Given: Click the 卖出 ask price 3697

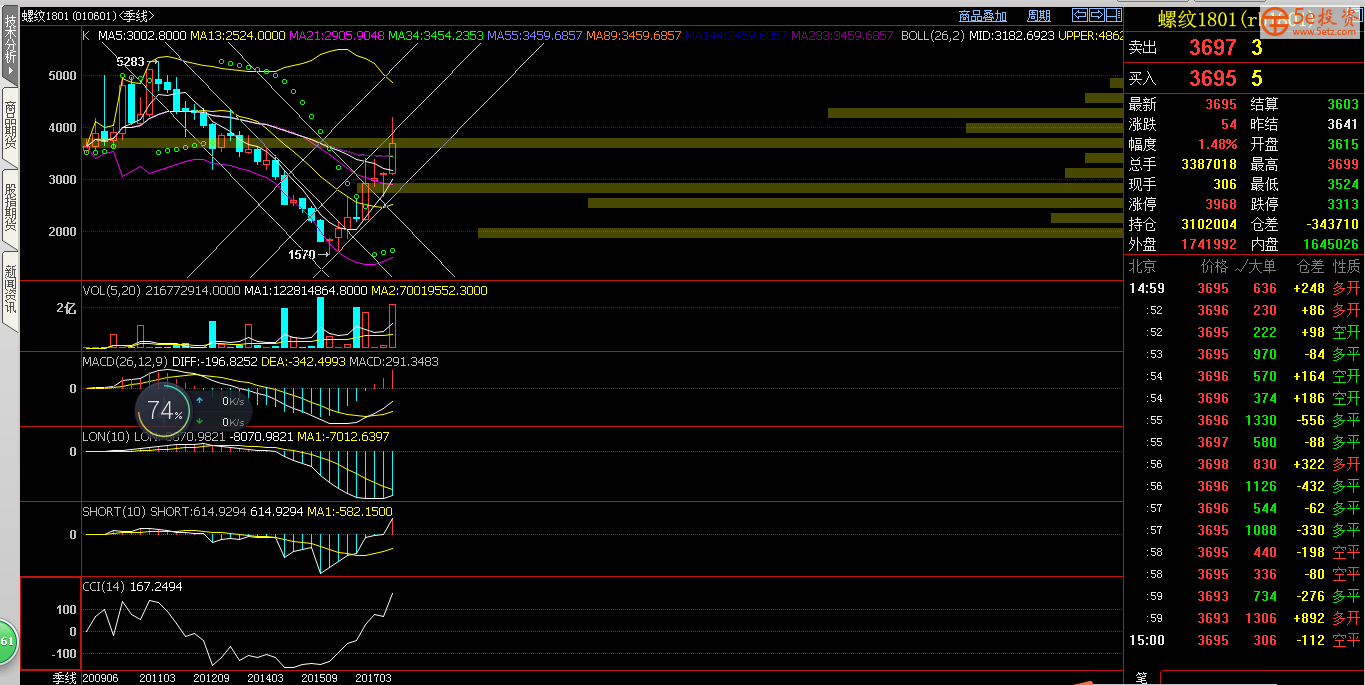Looking at the screenshot, I should click(x=1212, y=47).
